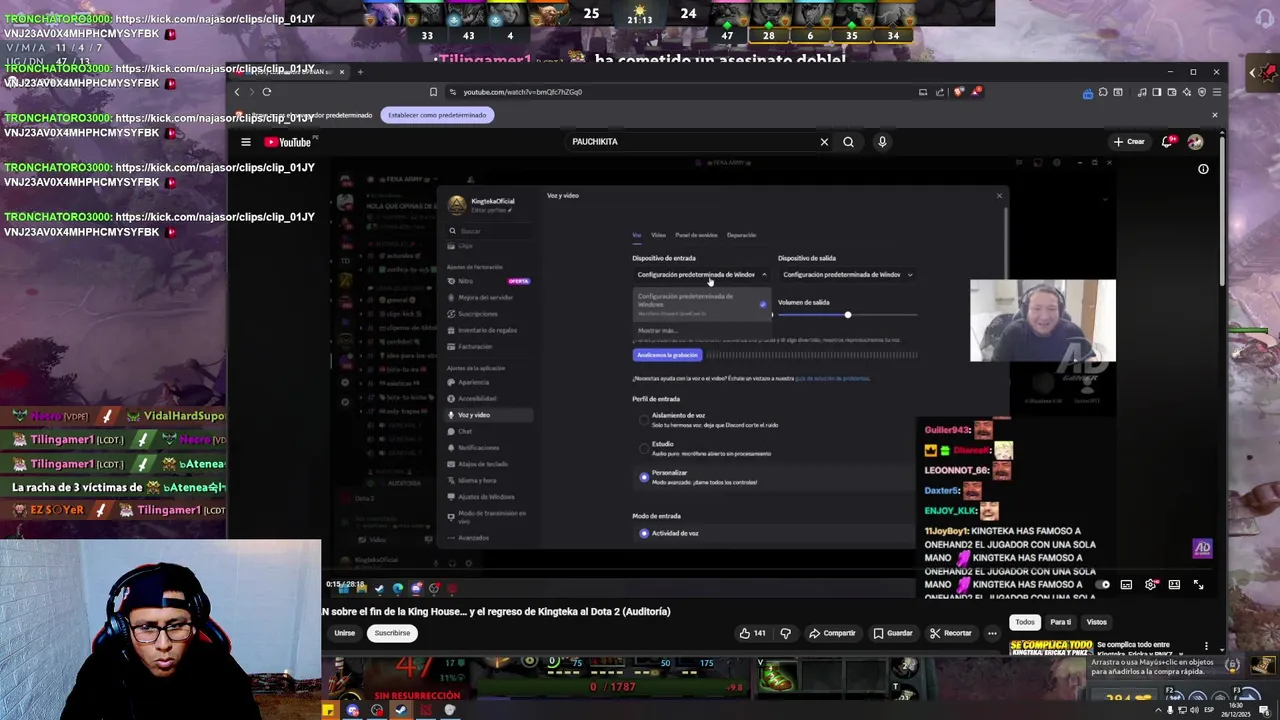This screenshot has height=720, width=1280.
Task: Click the Unirse button
Action: pos(345,633)
